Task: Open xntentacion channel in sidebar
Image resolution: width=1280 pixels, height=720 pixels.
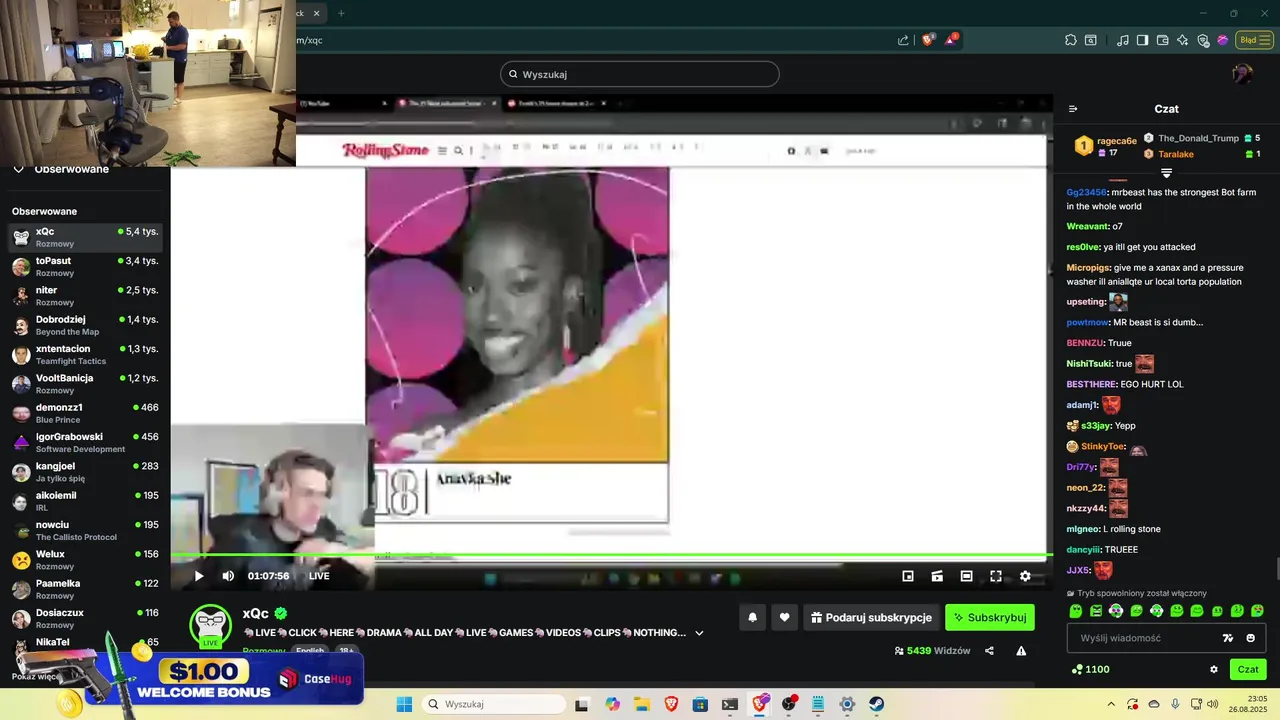Action: click(x=85, y=354)
